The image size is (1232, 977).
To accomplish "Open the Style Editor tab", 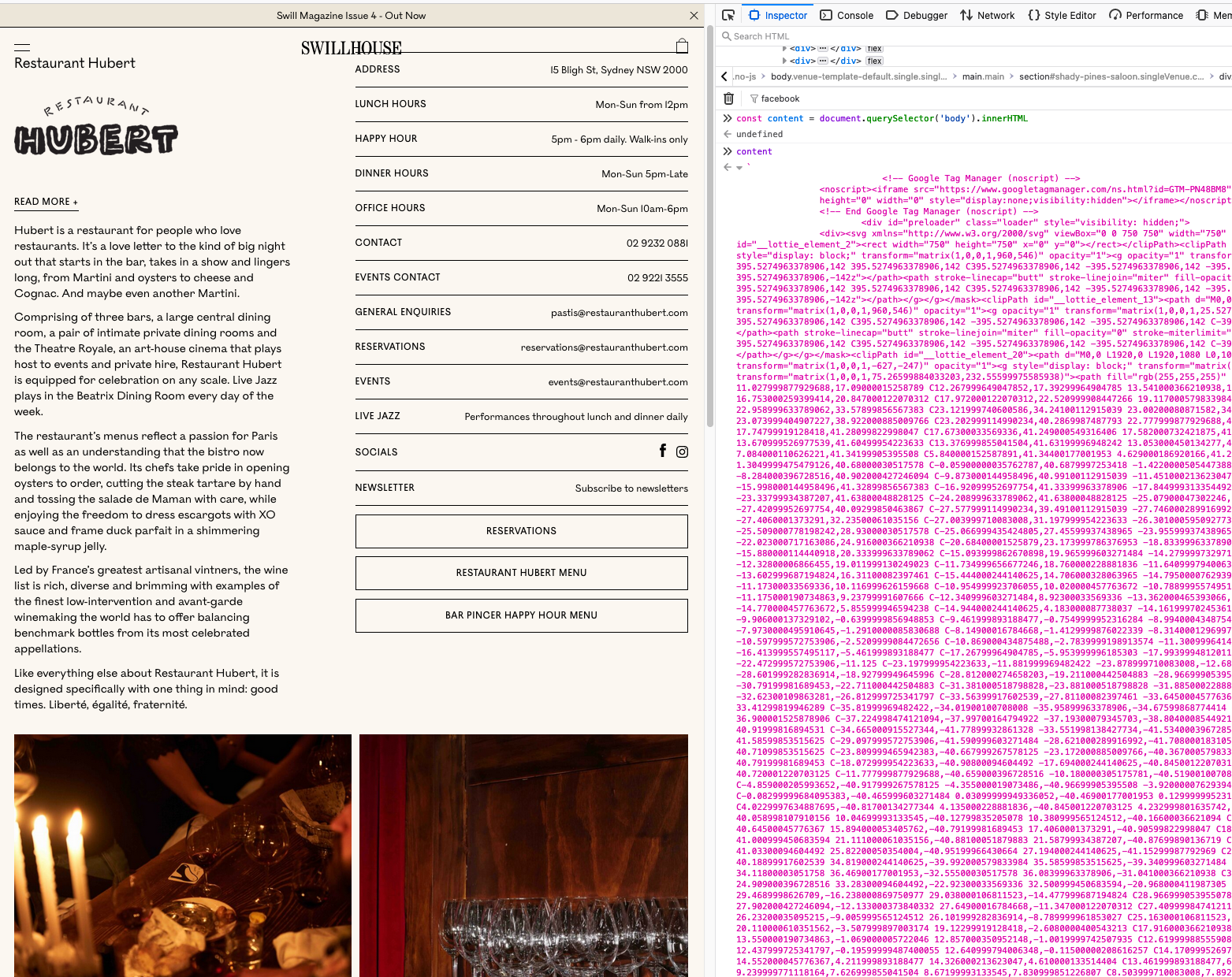I will pos(1062,15).
